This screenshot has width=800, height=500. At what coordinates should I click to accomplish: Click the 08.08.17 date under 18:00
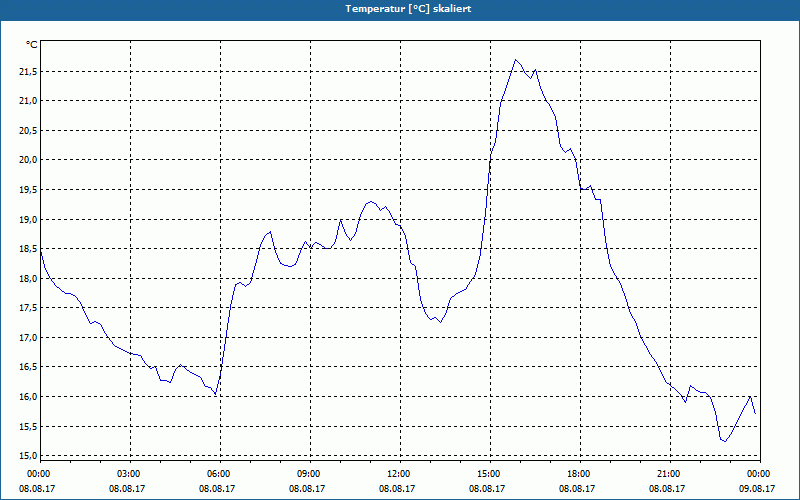coord(577,488)
